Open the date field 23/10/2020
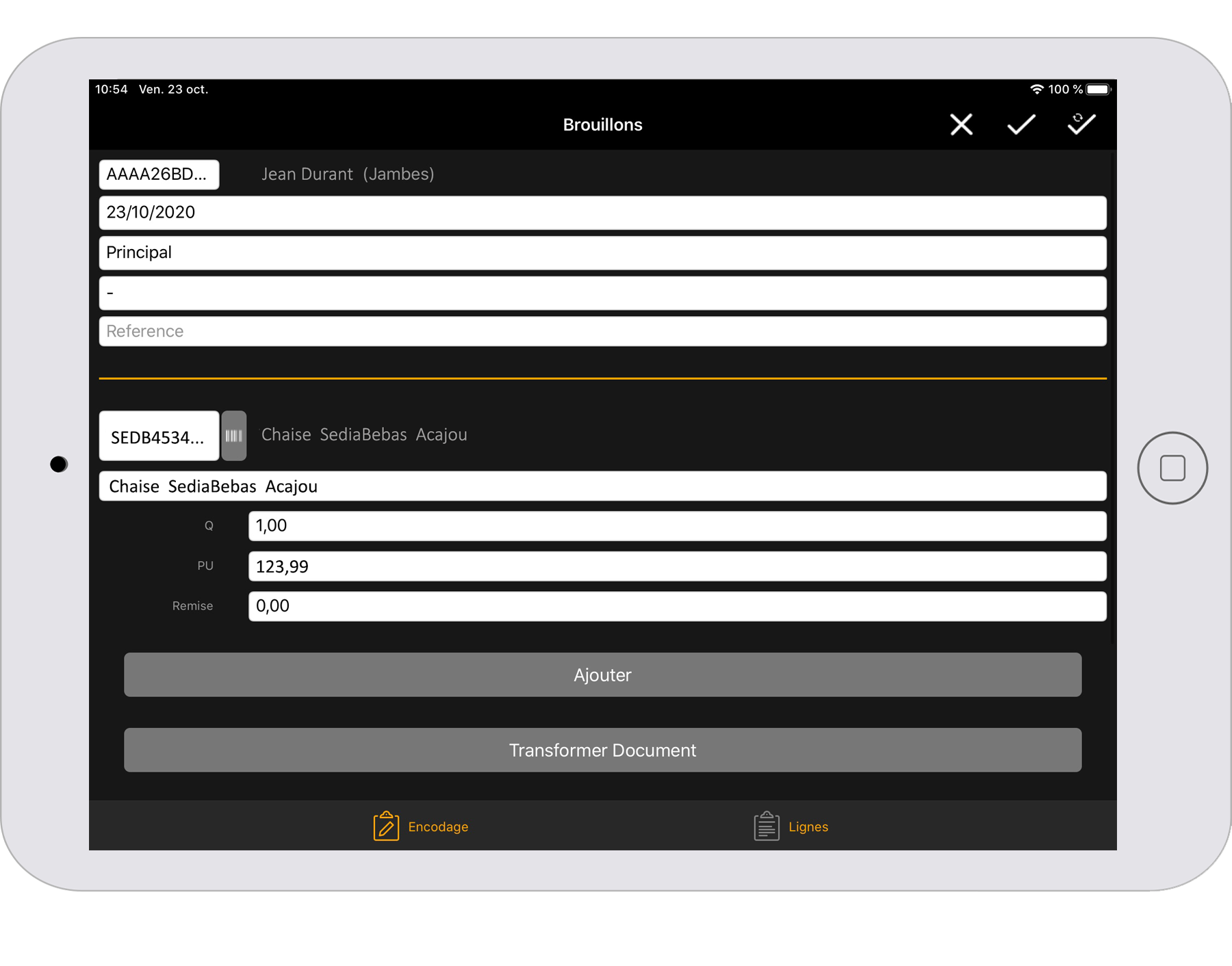The image size is (1232, 966). [x=602, y=213]
